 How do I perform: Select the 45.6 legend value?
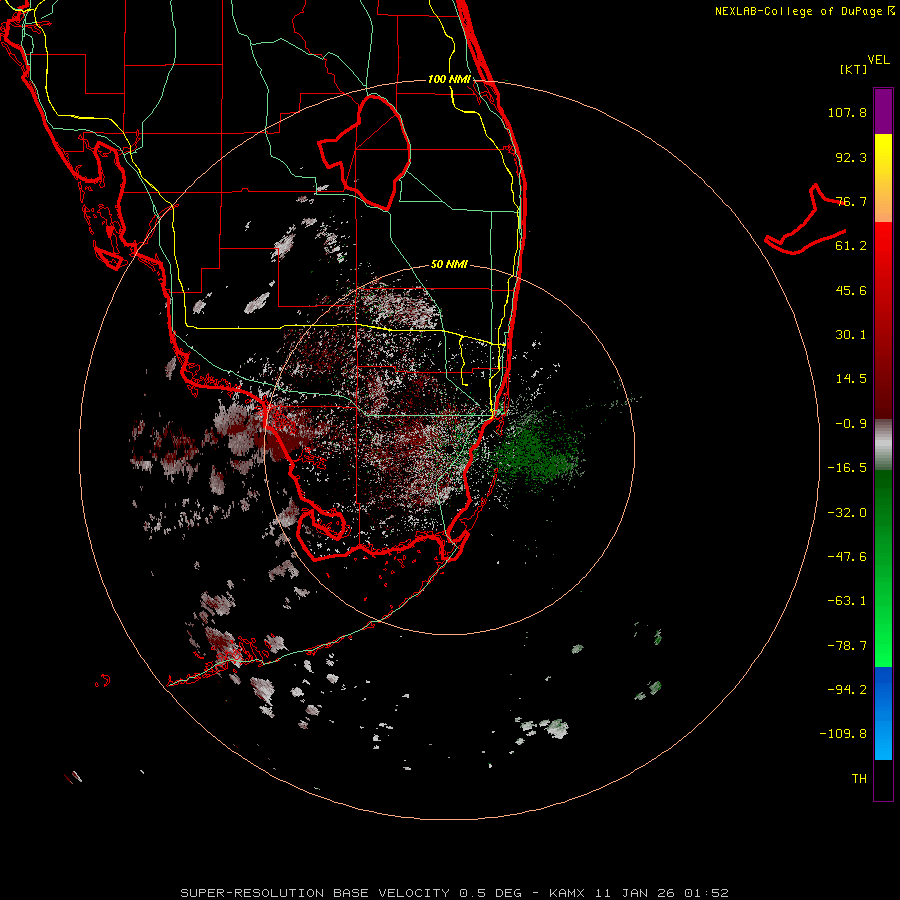851,290
